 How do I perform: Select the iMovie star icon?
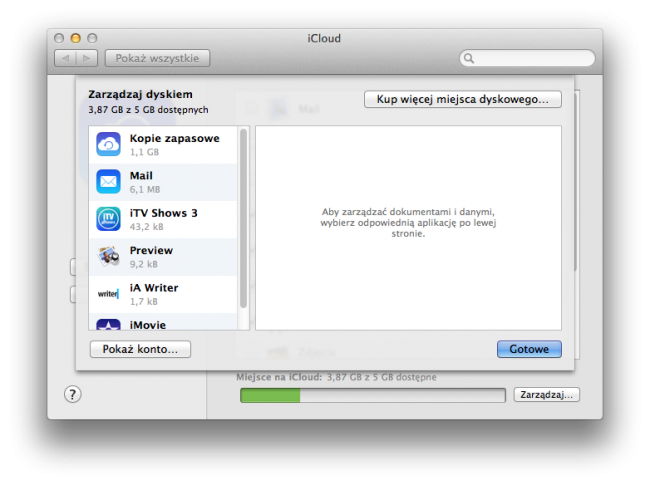pyautogui.click(x=109, y=325)
